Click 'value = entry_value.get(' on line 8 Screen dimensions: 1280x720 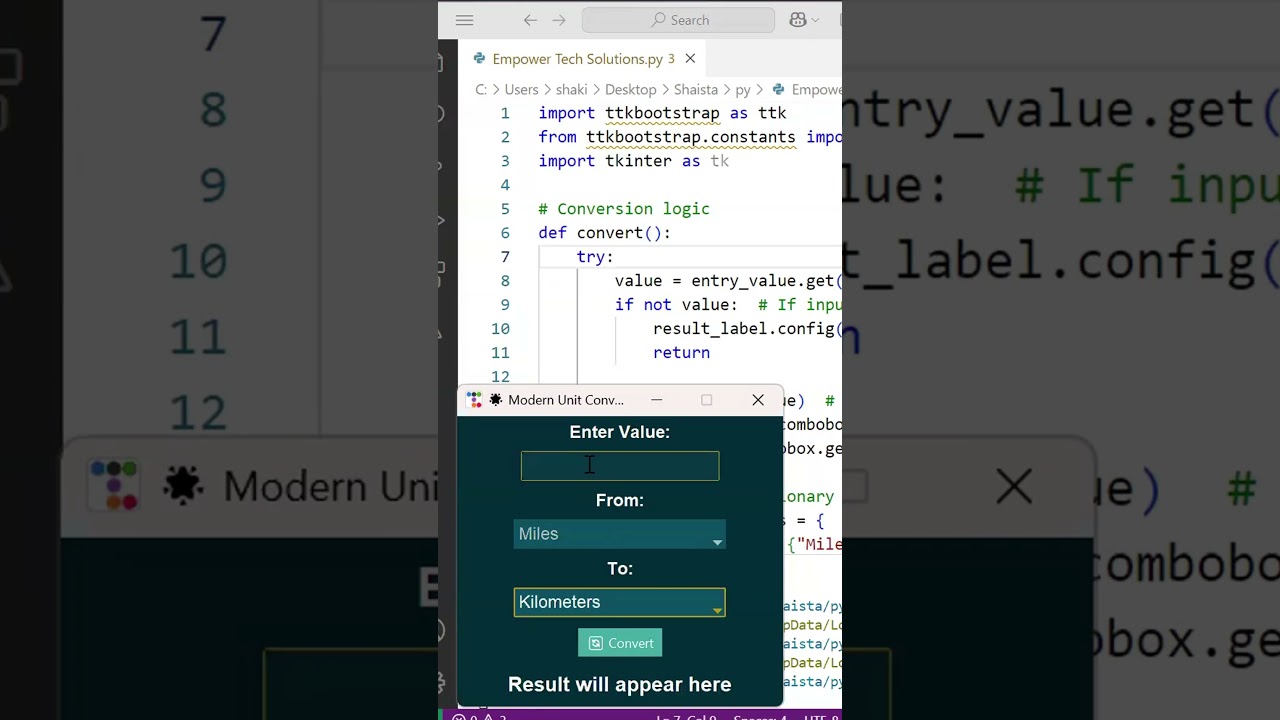pos(728,281)
